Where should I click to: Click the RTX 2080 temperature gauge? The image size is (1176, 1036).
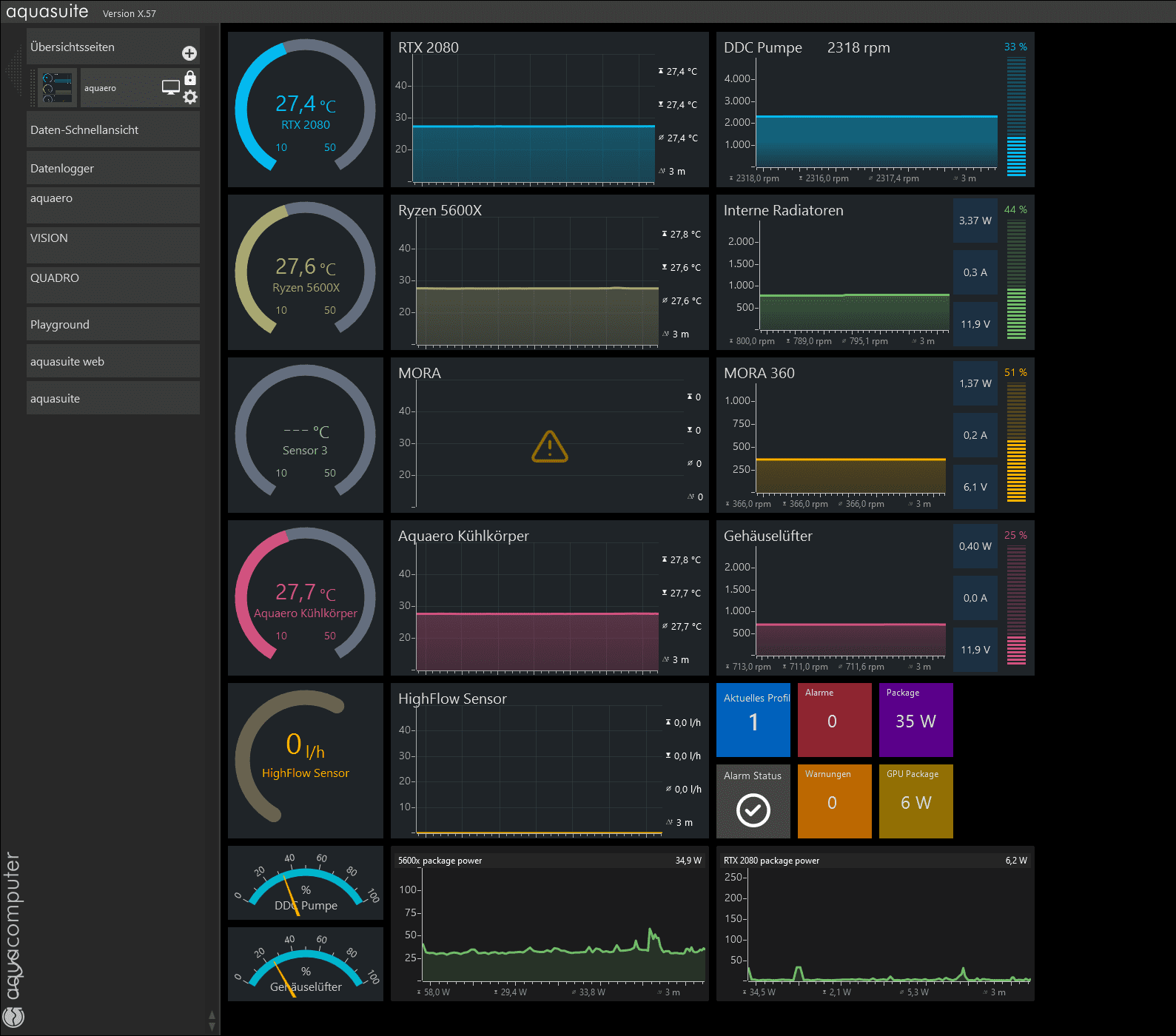tap(306, 110)
